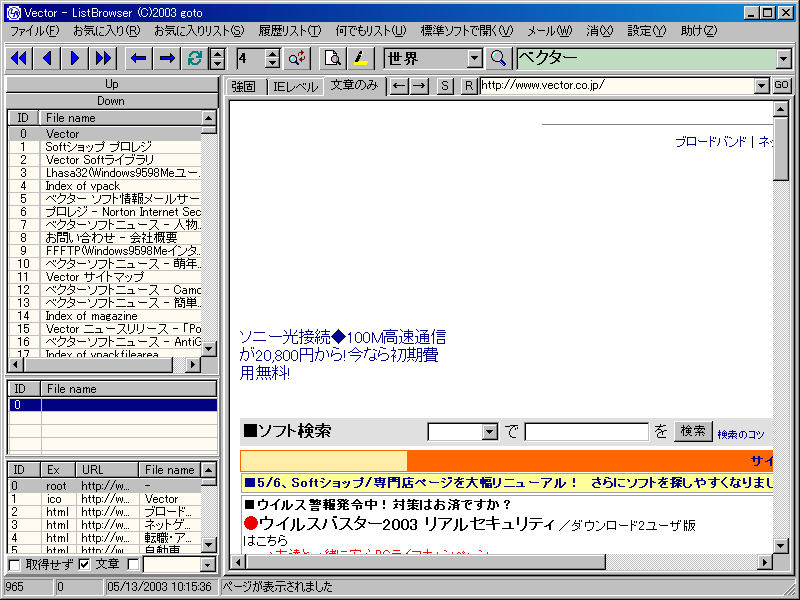Go to previous item with blue left triangle

click(x=47, y=58)
